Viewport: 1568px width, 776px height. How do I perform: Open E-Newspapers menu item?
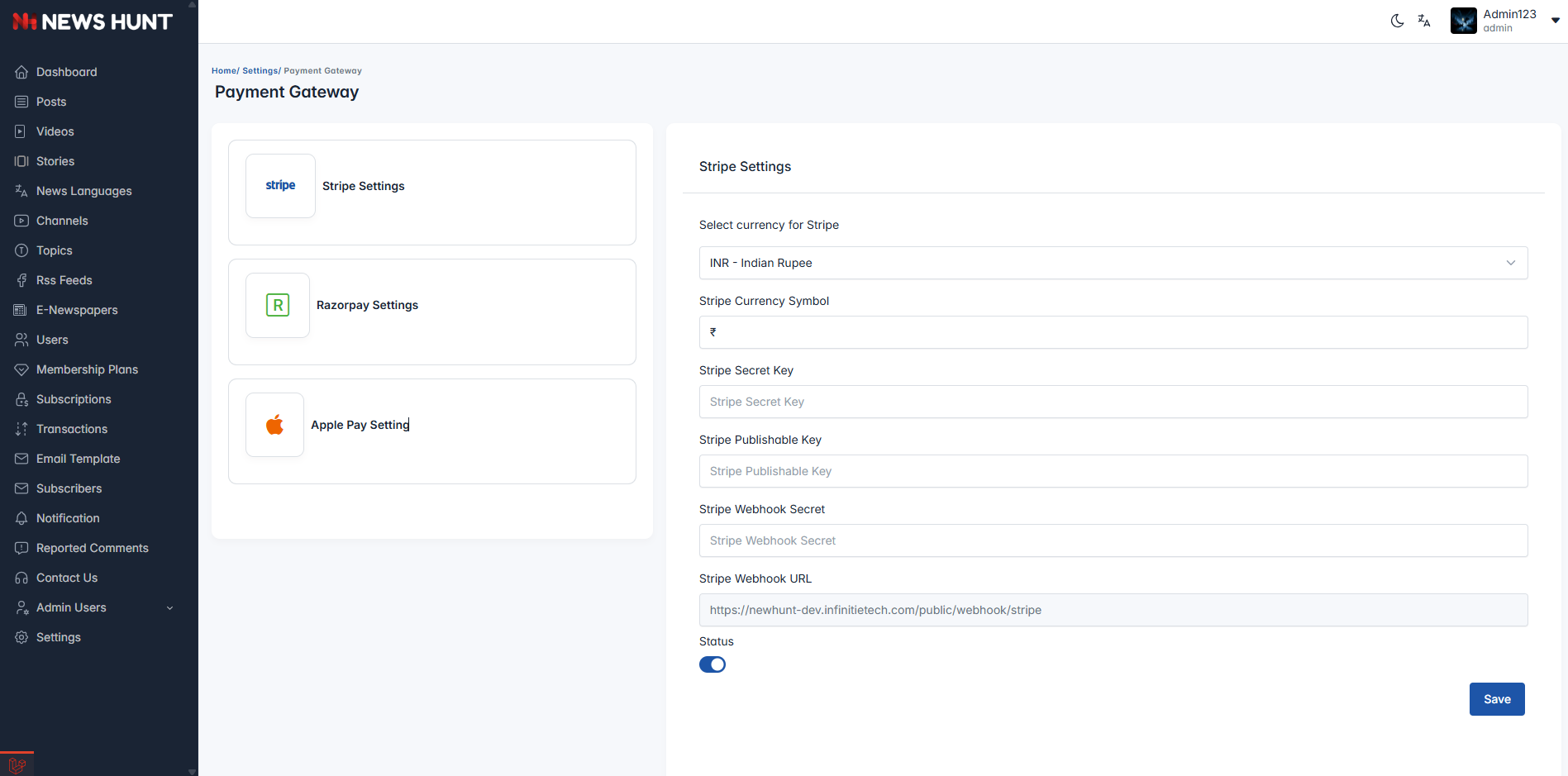tap(77, 310)
